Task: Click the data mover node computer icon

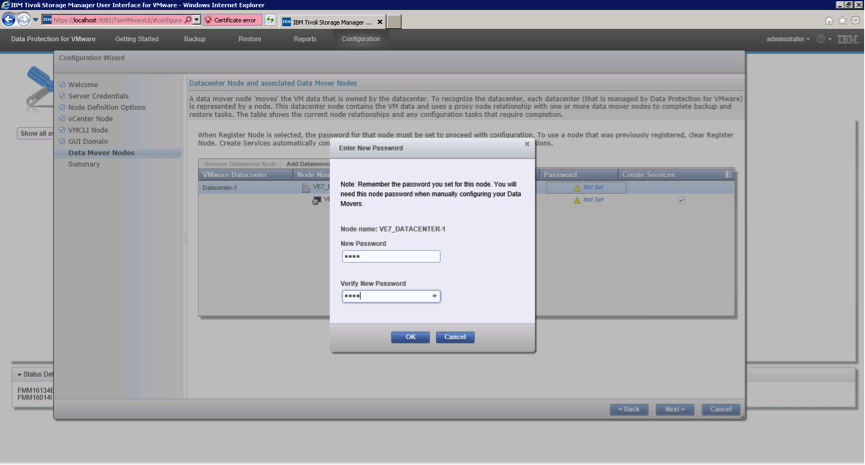Action: coord(317,200)
